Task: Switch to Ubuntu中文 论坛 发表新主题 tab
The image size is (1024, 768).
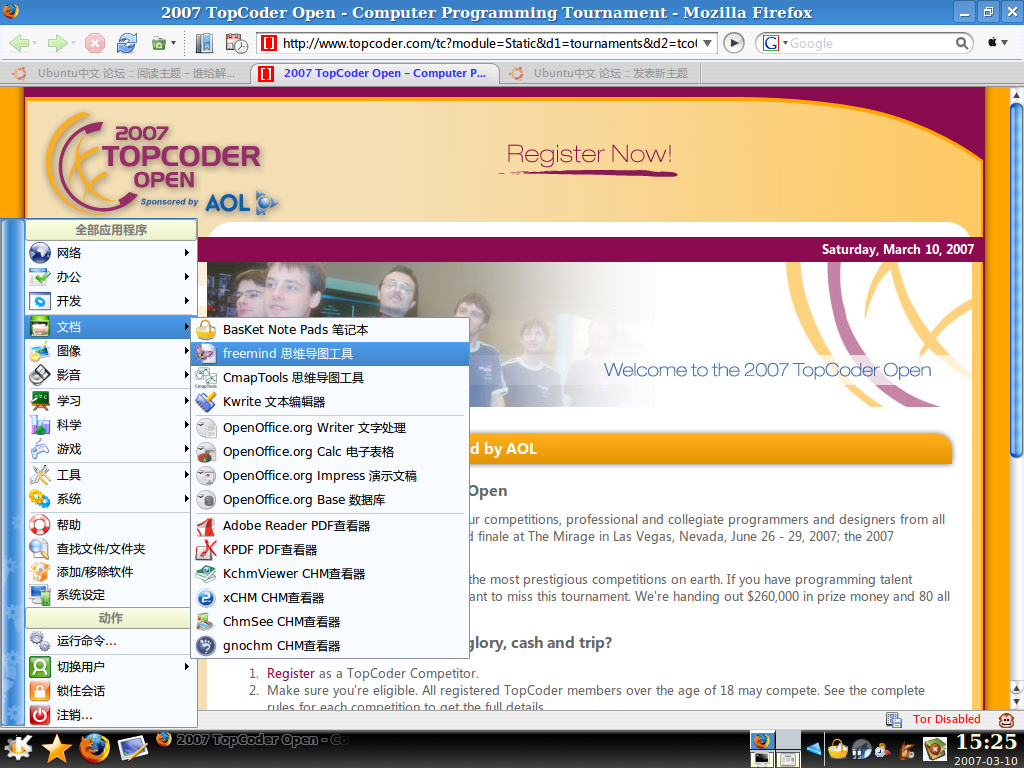Action: [x=600, y=73]
